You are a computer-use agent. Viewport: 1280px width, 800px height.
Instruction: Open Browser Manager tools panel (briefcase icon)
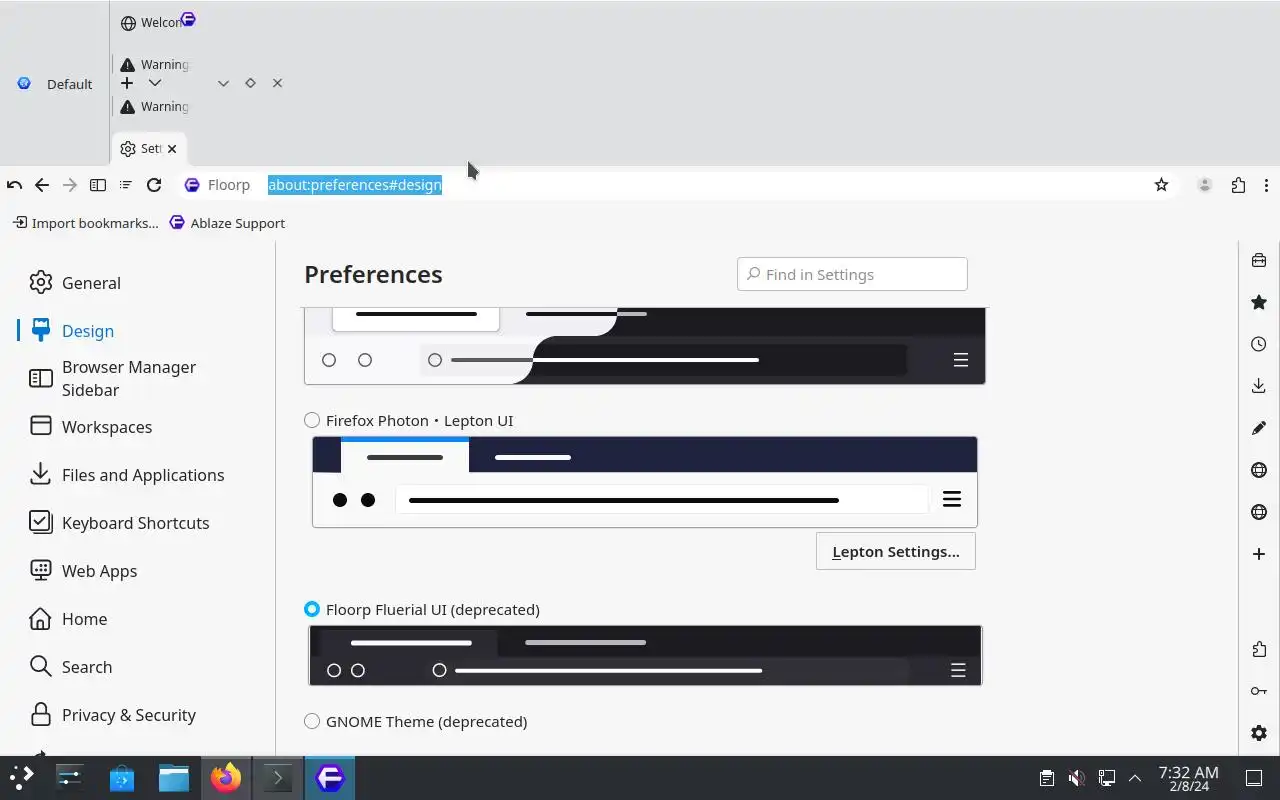(x=1259, y=260)
